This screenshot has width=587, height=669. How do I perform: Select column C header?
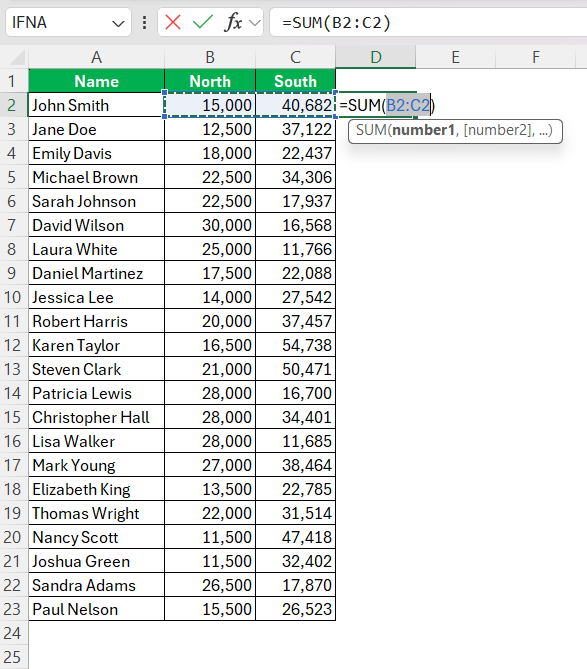coord(296,57)
